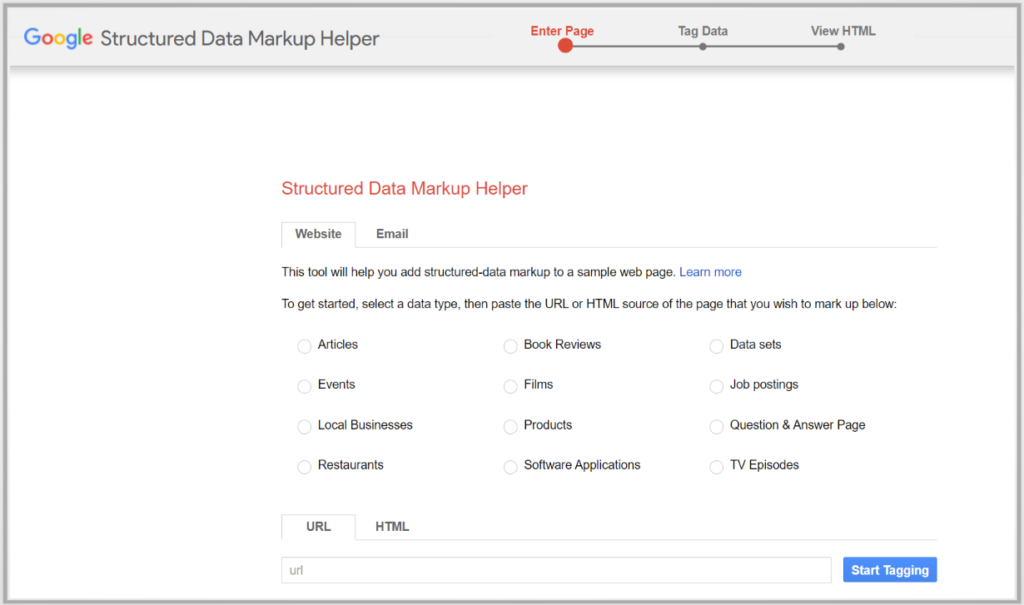Switch to the URL input tab
Image resolution: width=1024 pixels, height=605 pixels.
[x=318, y=526]
